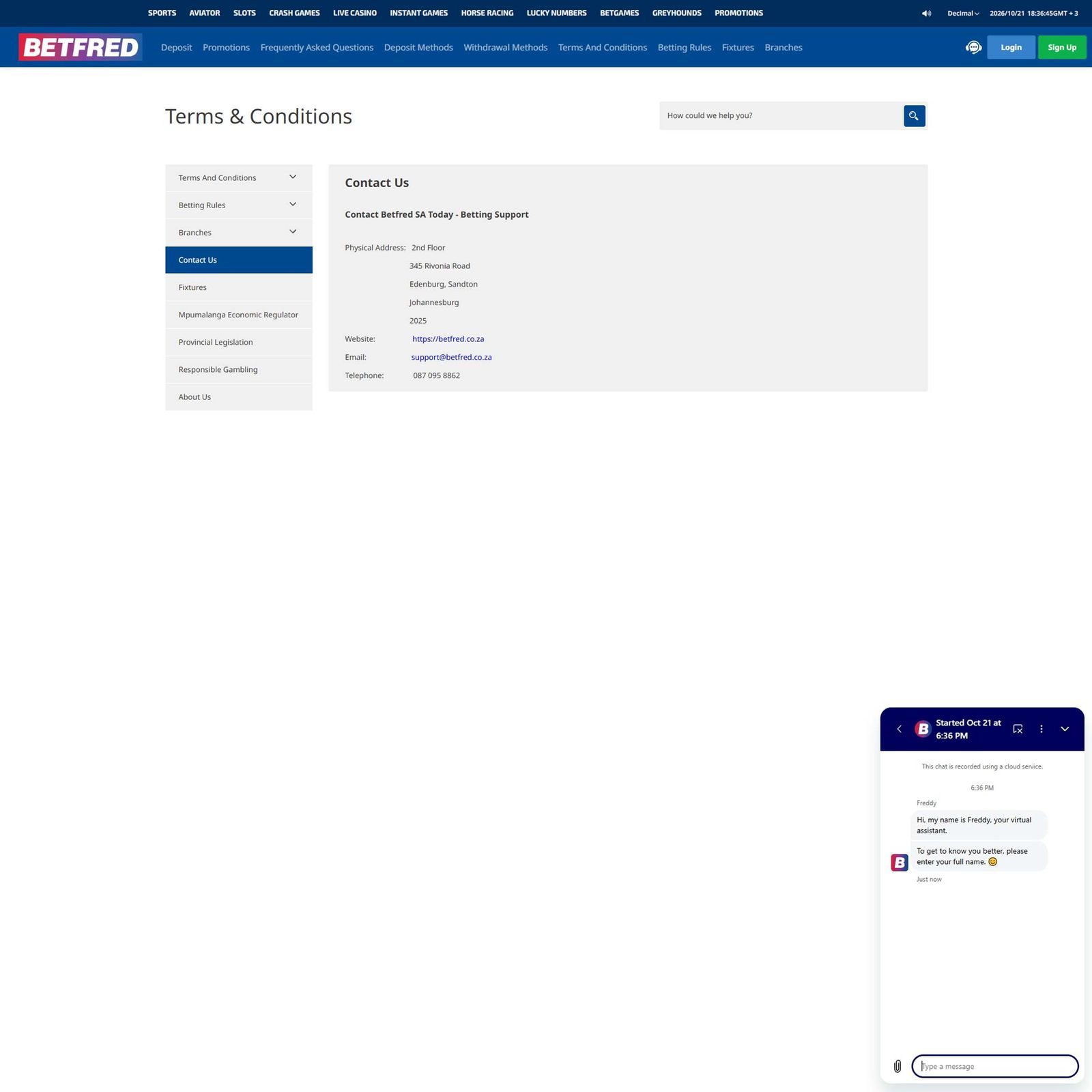Minimize the chat widget with chevron
Viewport: 1092px width, 1092px height.
pyautogui.click(x=1065, y=729)
